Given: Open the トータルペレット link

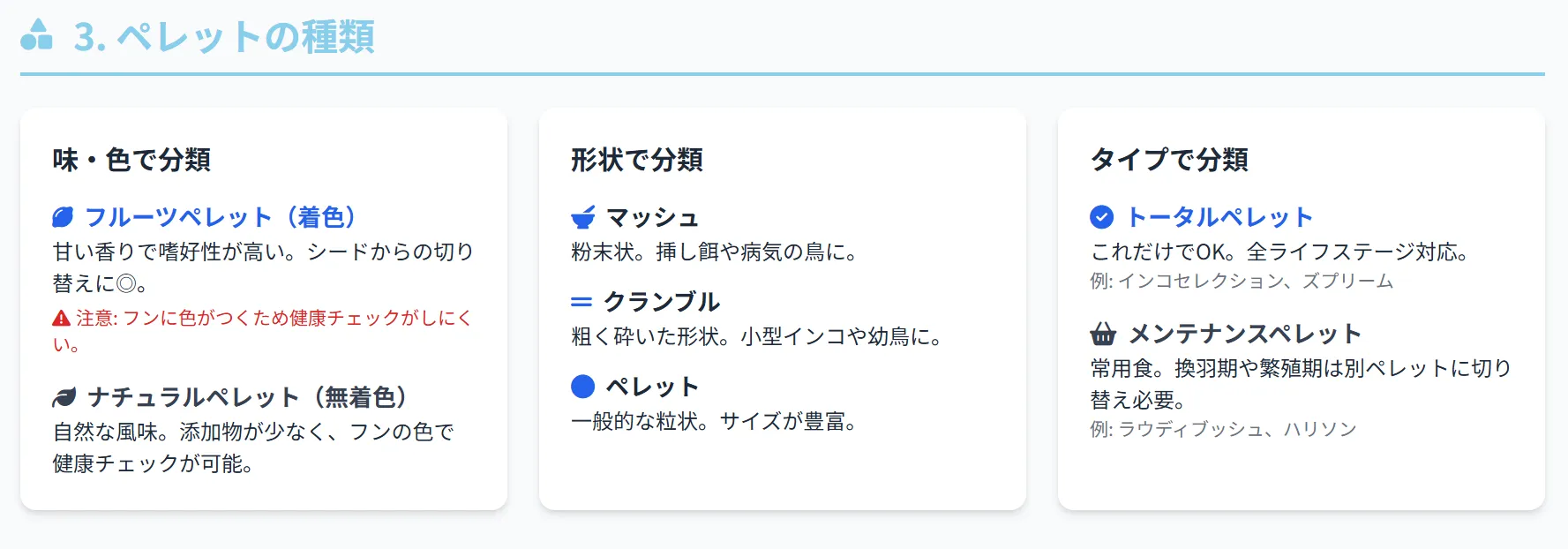Looking at the screenshot, I should pos(1219,217).
